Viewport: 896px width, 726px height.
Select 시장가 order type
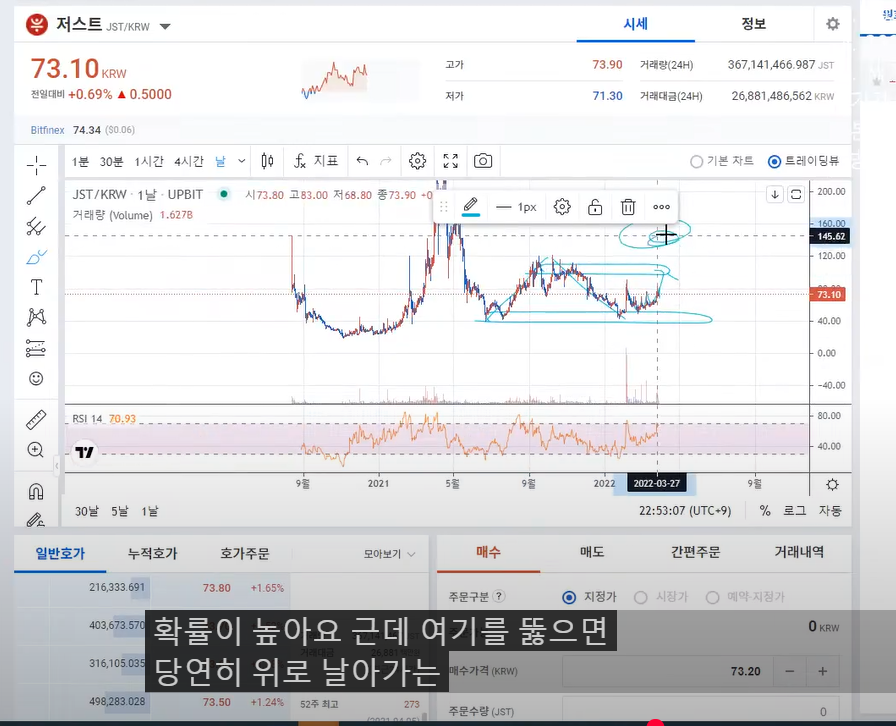pyautogui.click(x=661, y=597)
